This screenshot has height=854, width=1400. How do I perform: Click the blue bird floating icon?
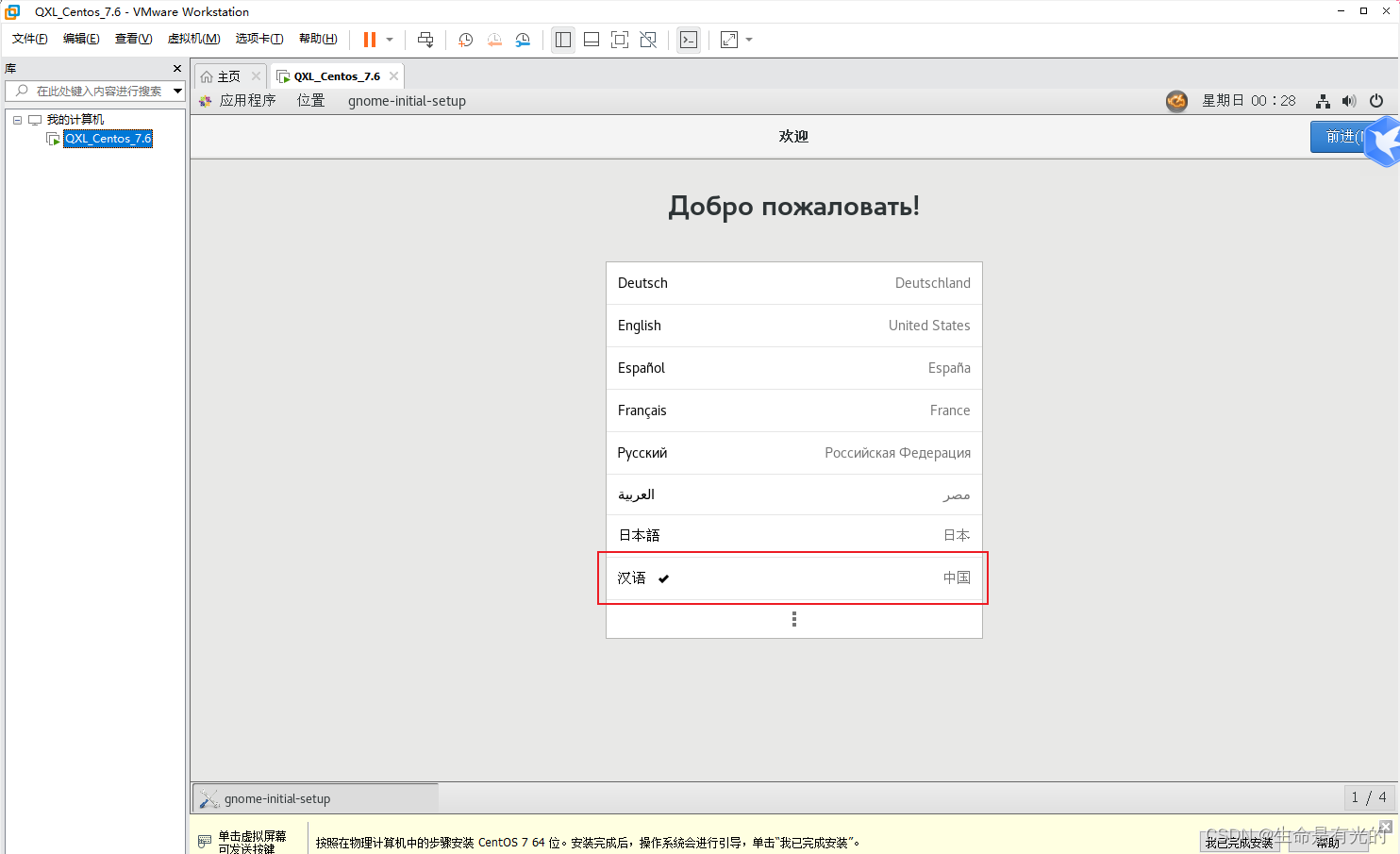click(x=1385, y=142)
